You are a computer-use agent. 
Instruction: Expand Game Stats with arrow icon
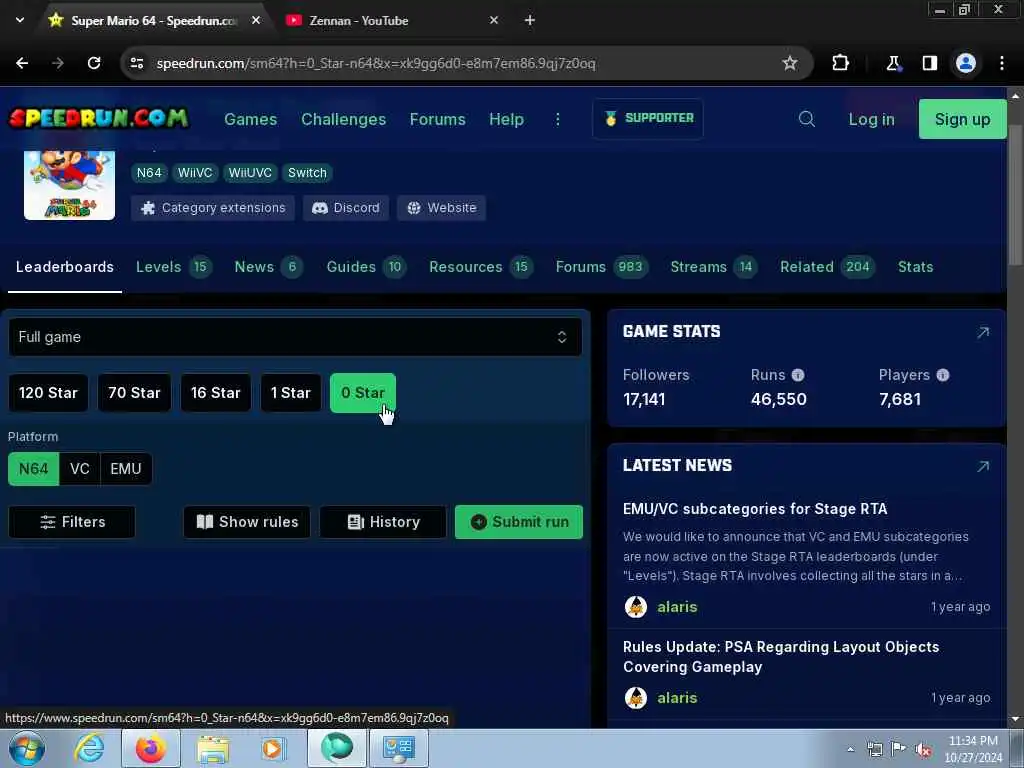pos(983,332)
